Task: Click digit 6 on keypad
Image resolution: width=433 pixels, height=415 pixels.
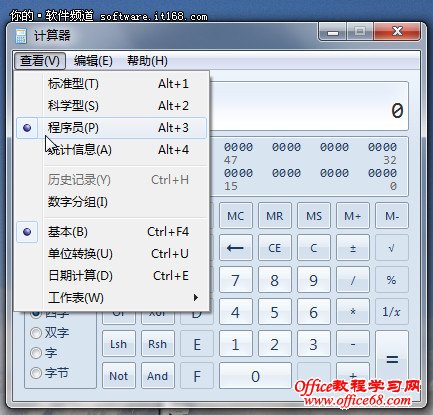Action: point(314,312)
